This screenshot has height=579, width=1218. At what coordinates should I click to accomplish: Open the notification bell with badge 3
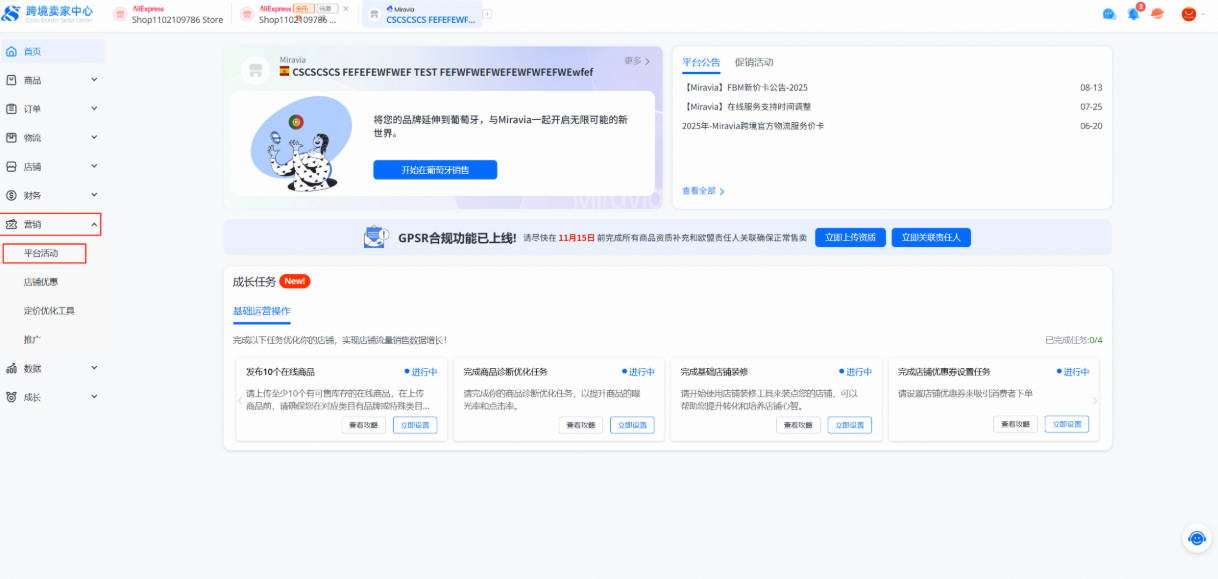pyautogui.click(x=1131, y=13)
